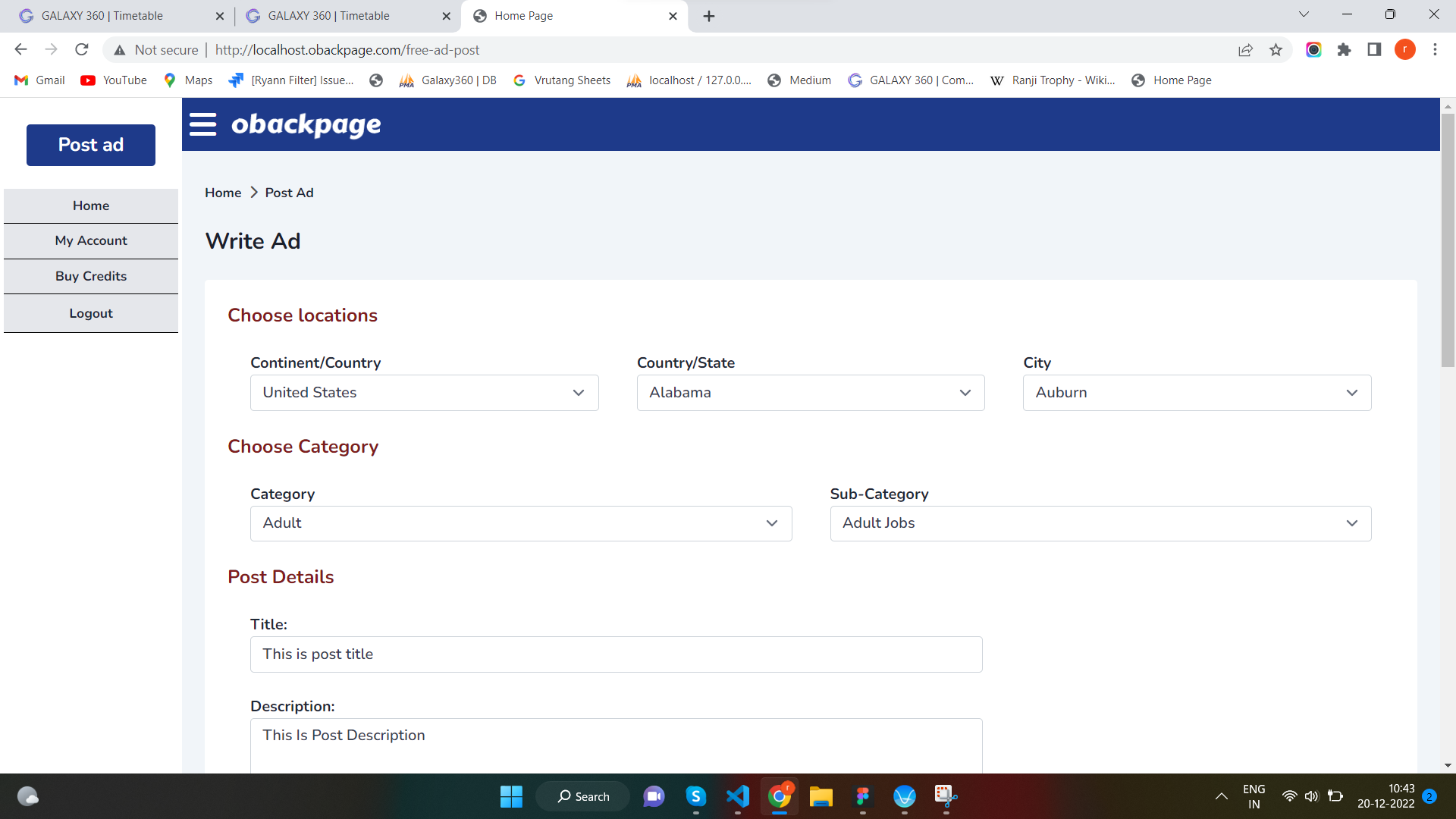Click the page vertical scrollbar thumb

1448,240
